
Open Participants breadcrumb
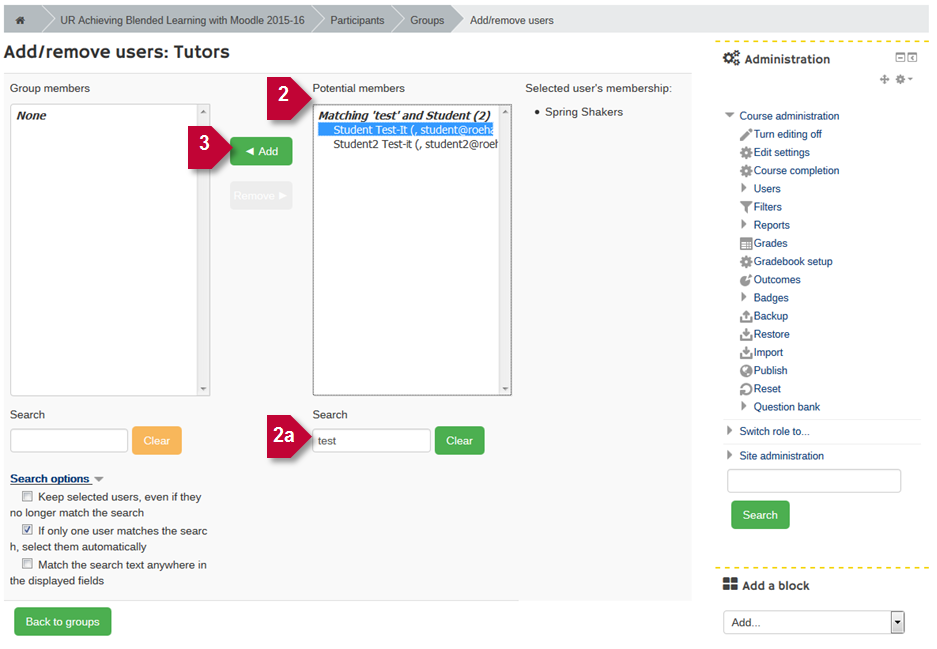click(x=357, y=20)
